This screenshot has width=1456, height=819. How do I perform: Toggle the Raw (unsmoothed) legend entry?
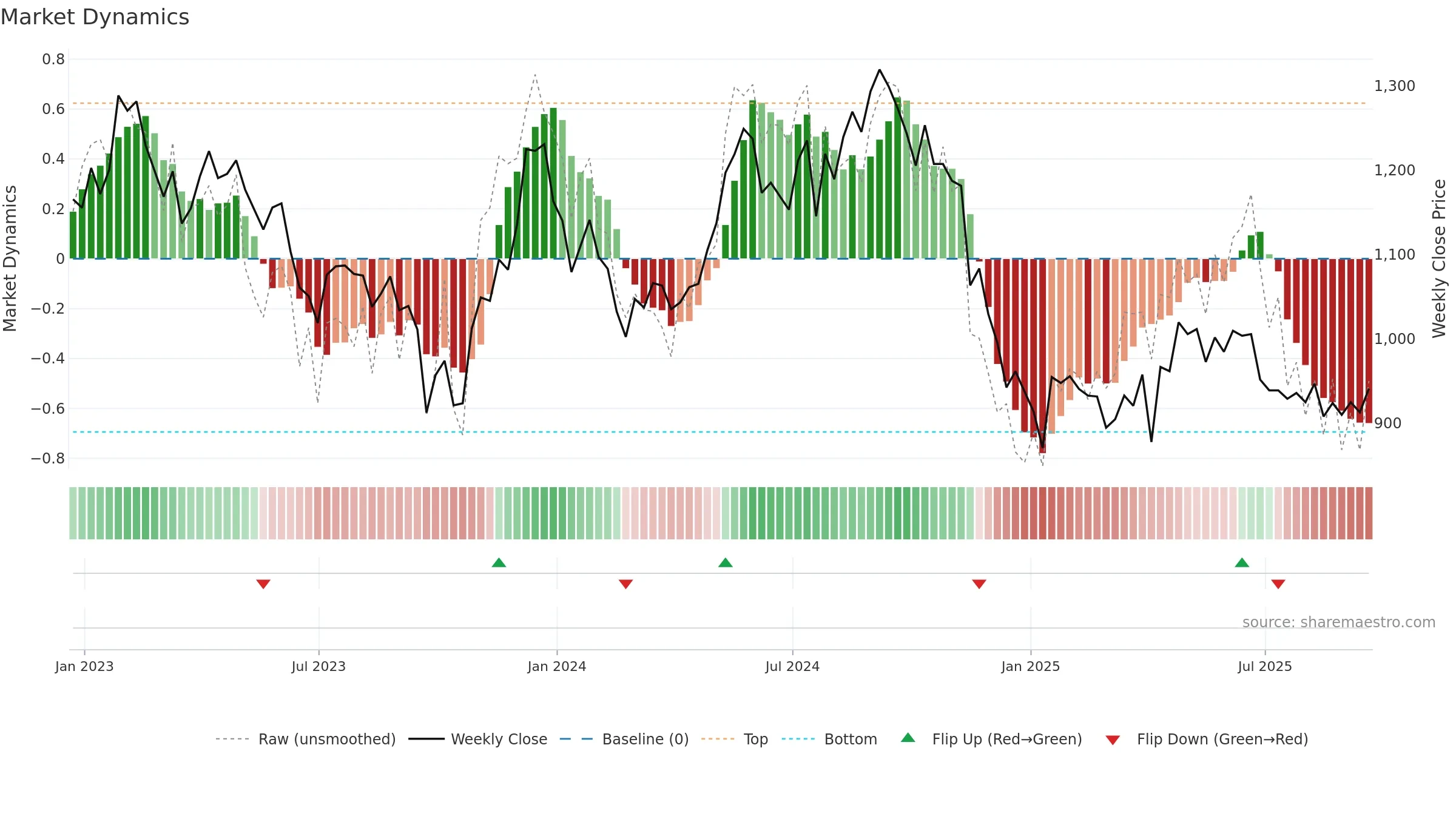pos(305,739)
